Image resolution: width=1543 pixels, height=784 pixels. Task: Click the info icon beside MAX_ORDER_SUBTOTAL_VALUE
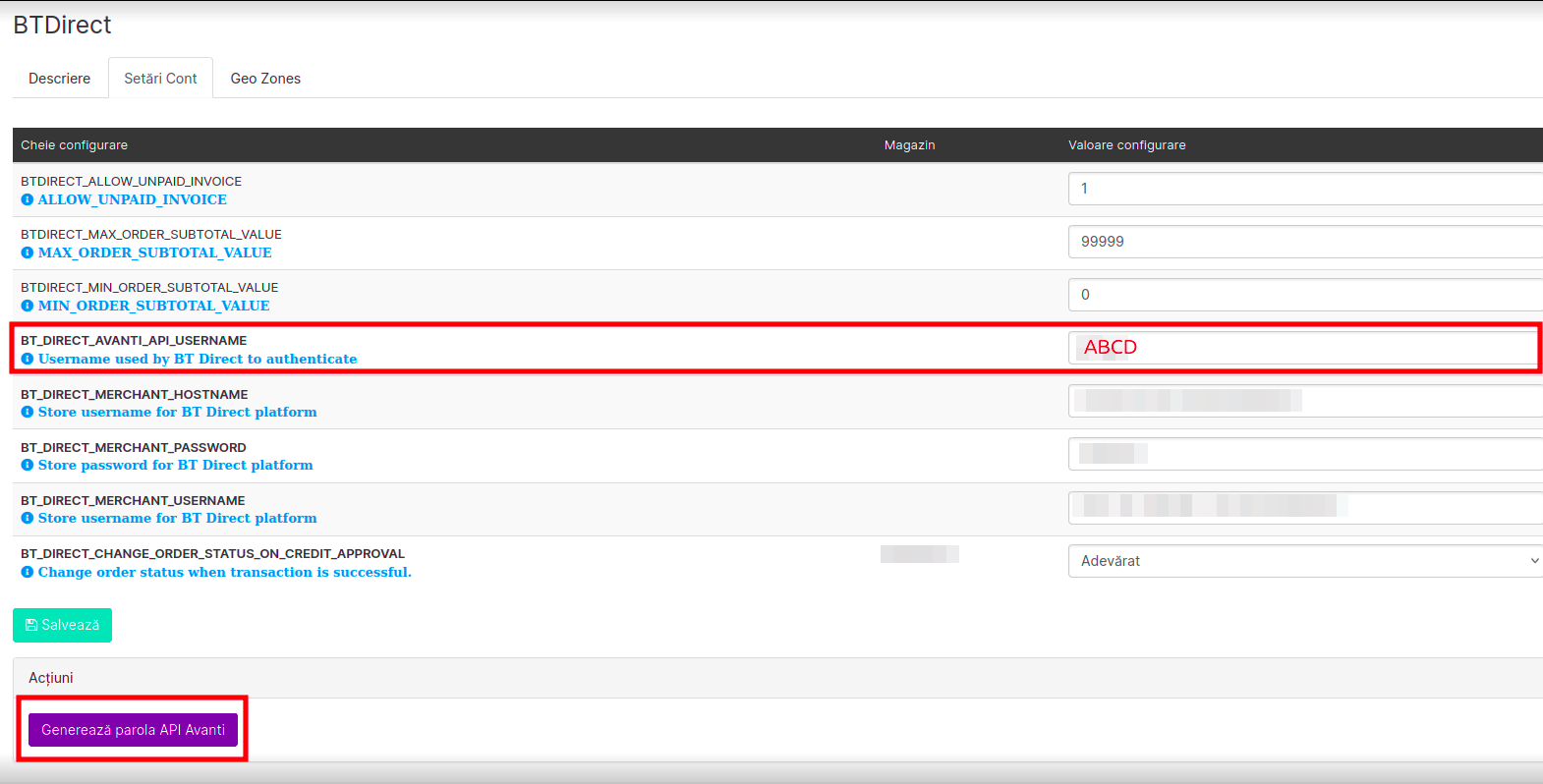pos(28,252)
